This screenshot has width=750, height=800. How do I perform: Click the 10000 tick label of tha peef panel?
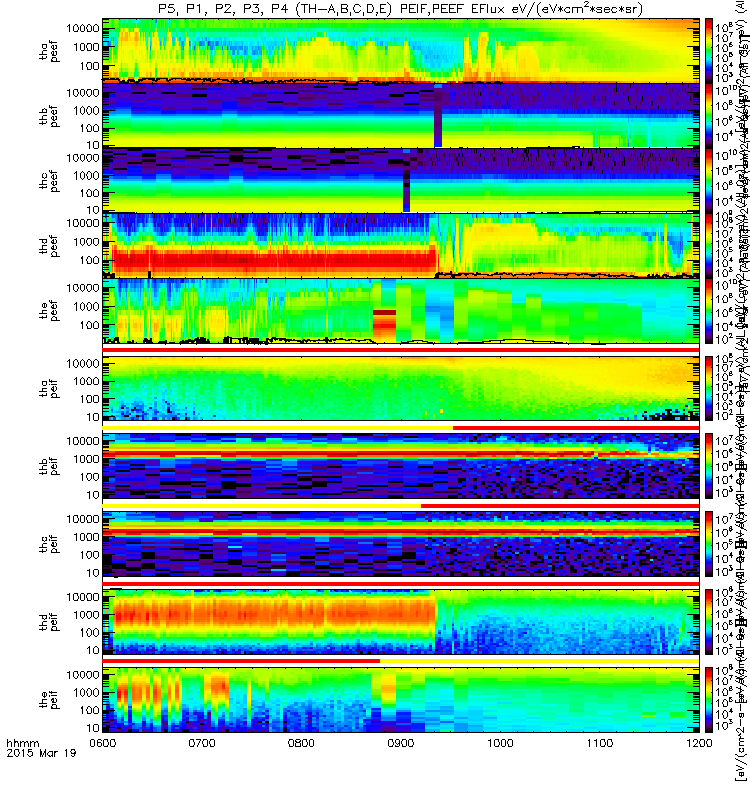pyautogui.click(x=83, y=29)
